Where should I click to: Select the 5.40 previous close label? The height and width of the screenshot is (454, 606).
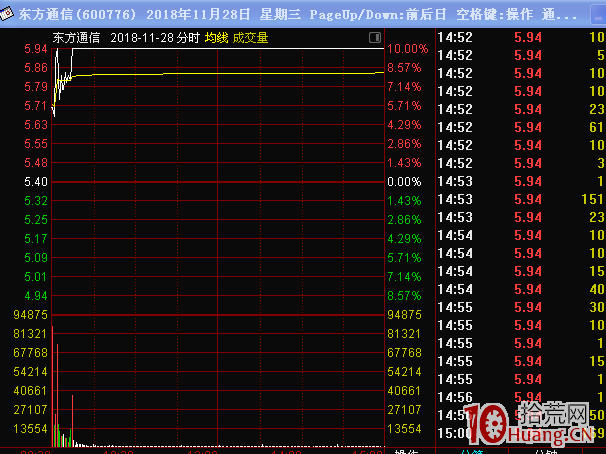click(36, 182)
